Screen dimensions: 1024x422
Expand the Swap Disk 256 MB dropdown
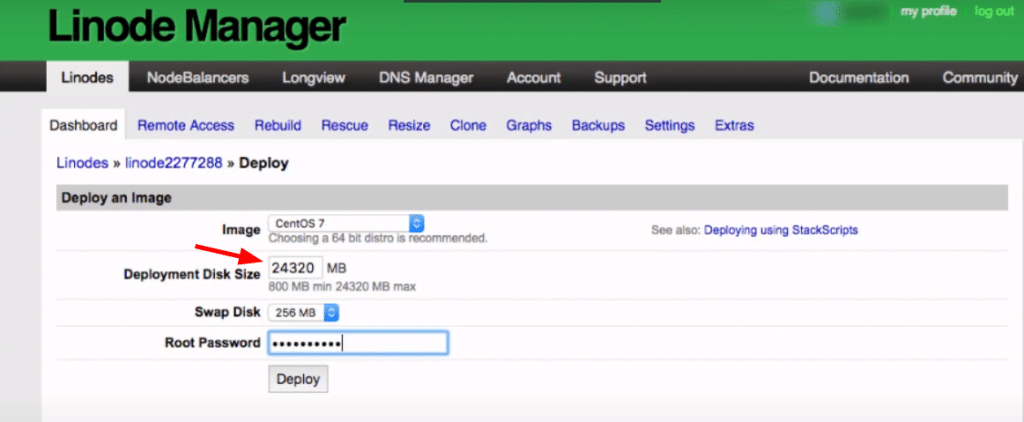(304, 313)
